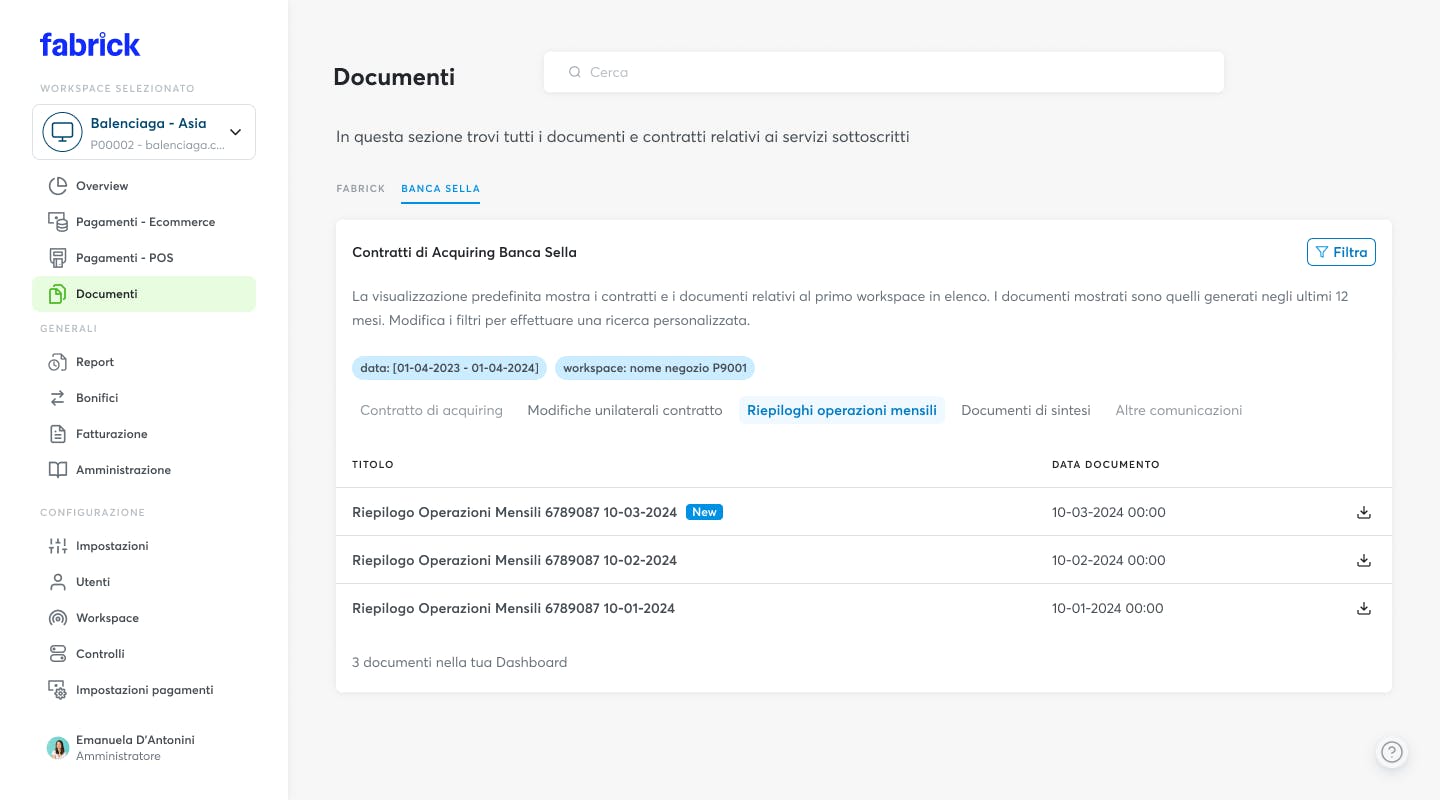The image size is (1440, 800).
Task: Click the user name Emanuela D'Antonini
Action: (135, 740)
